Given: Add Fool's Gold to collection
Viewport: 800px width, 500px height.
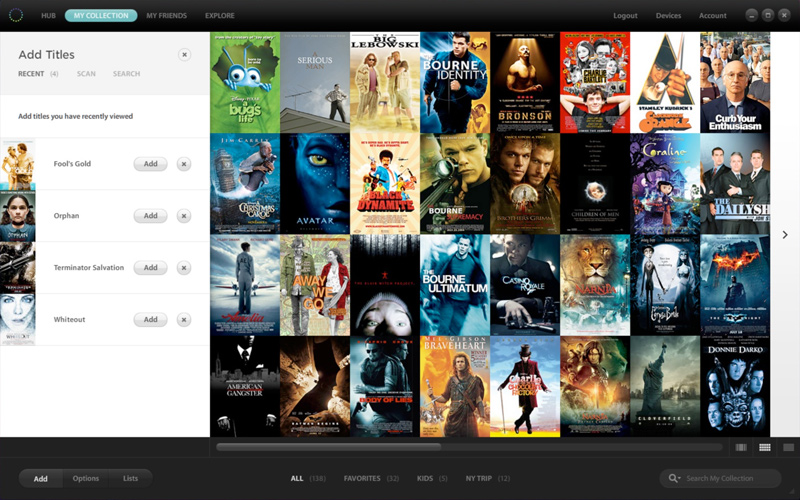Looking at the screenshot, I should [x=150, y=164].
